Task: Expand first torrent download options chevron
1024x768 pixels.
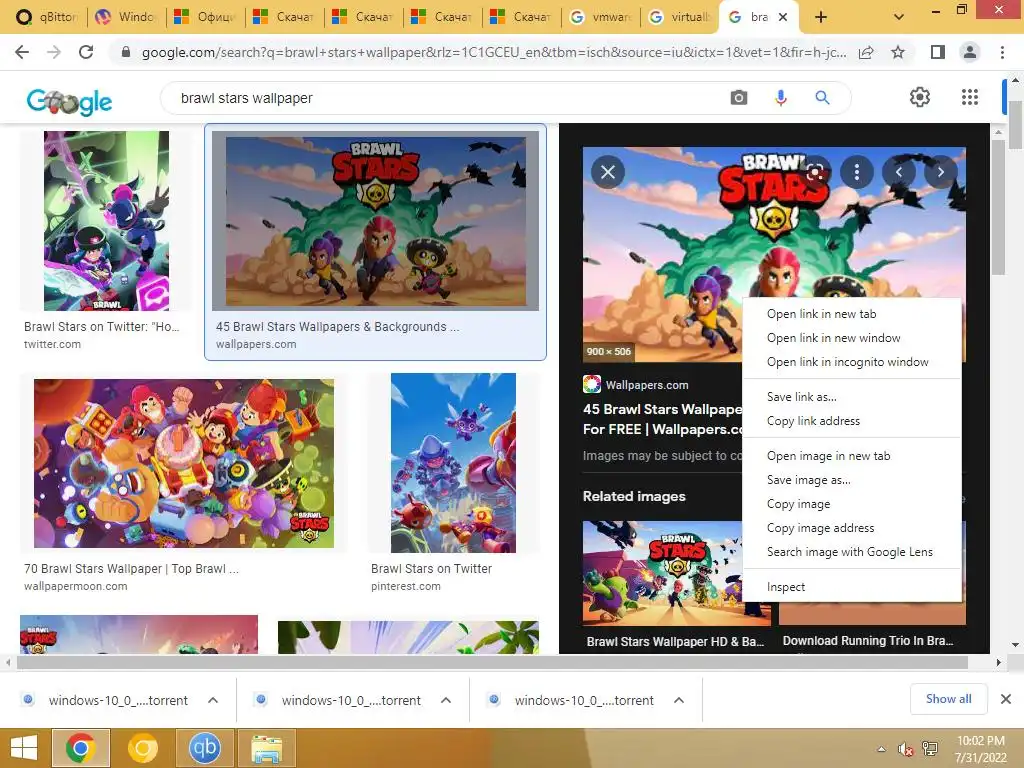Action: point(212,700)
